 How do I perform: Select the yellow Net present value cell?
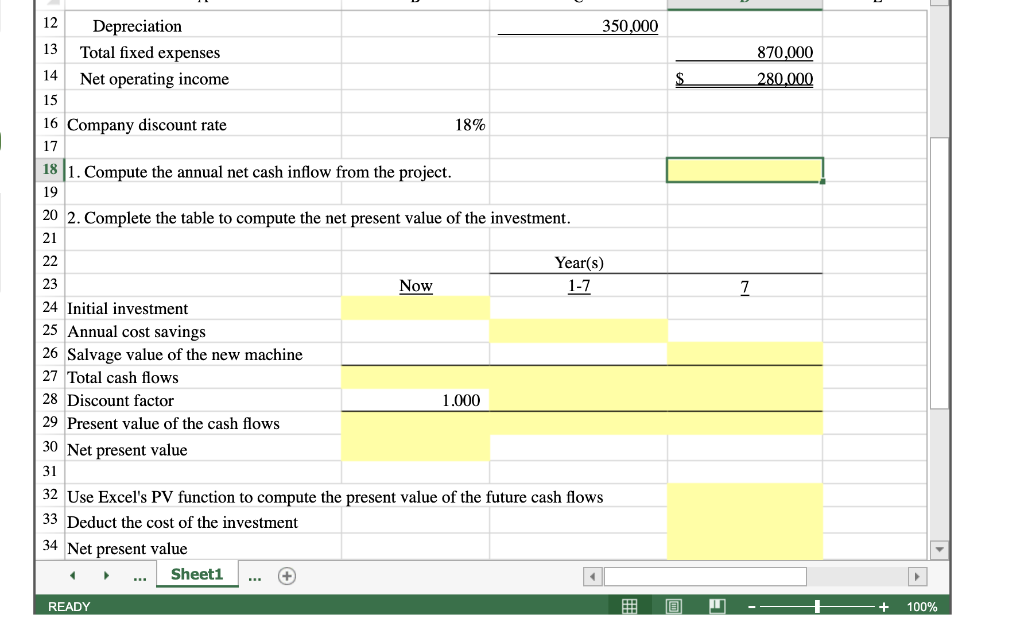pos(416,450)
